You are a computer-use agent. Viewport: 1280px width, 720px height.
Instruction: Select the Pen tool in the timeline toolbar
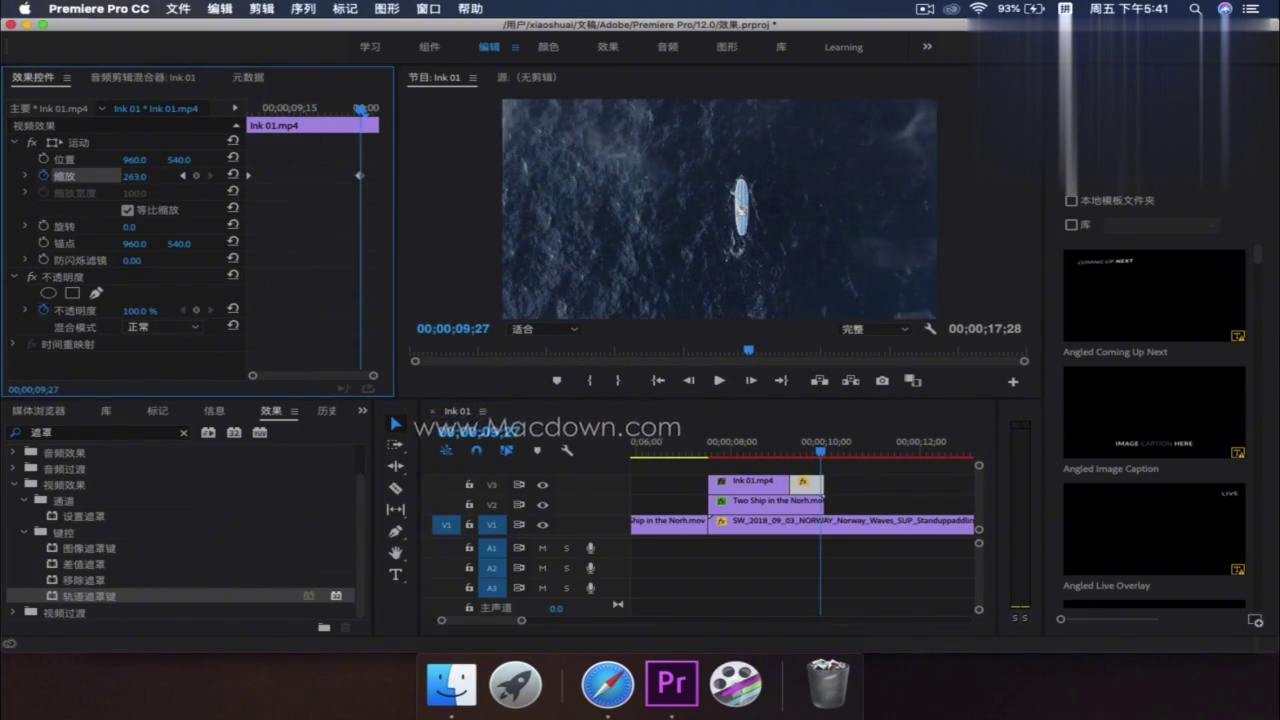click(396, 531)
